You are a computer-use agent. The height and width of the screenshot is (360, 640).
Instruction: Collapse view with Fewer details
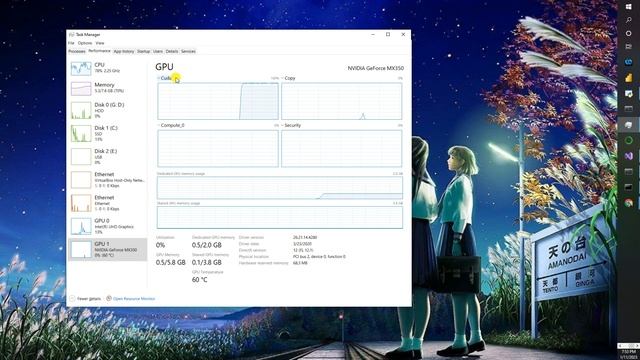click(85, 298)
